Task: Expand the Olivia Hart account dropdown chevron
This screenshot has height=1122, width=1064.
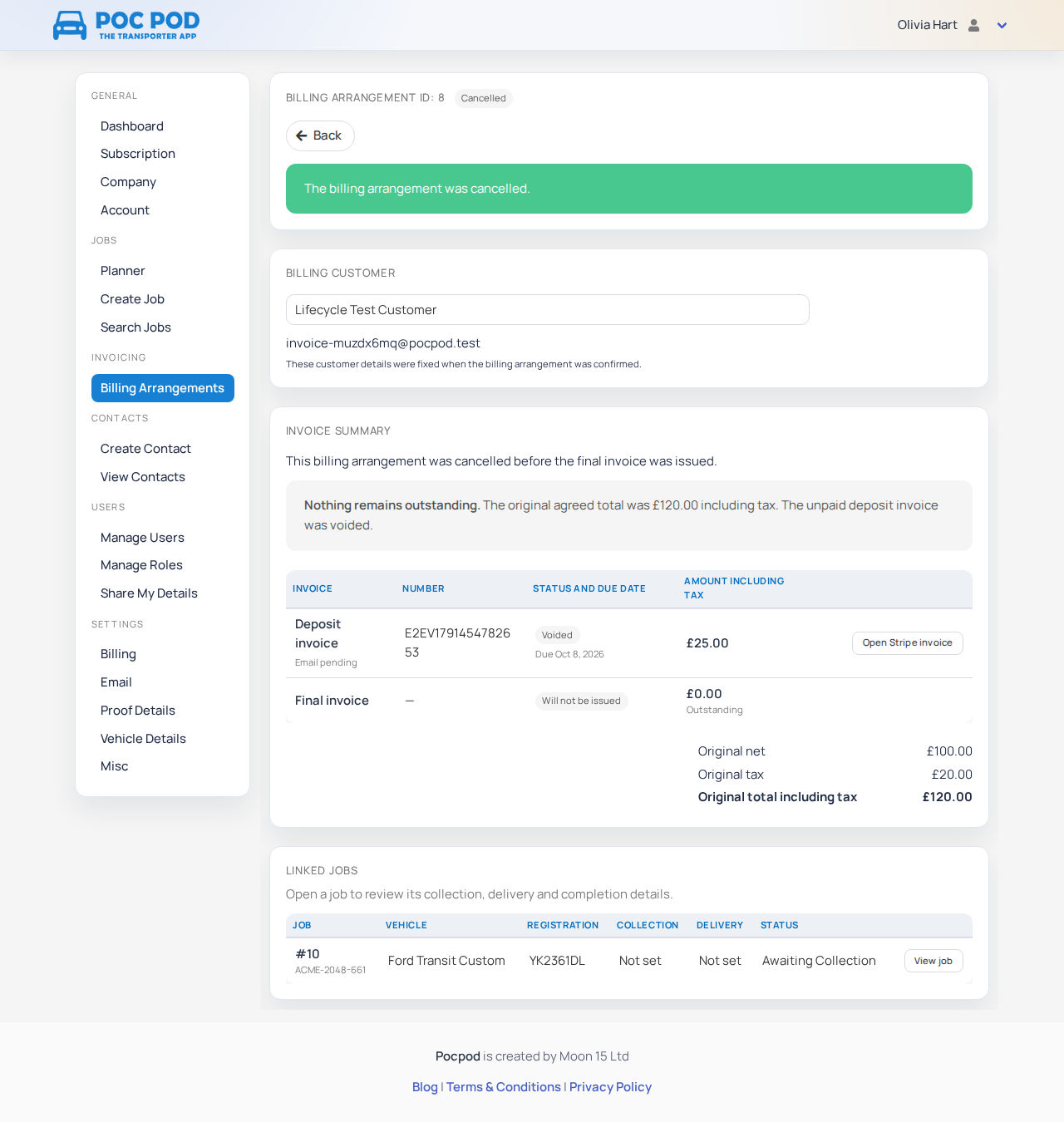Action: pyautogui.click(x=1002, y=26)
